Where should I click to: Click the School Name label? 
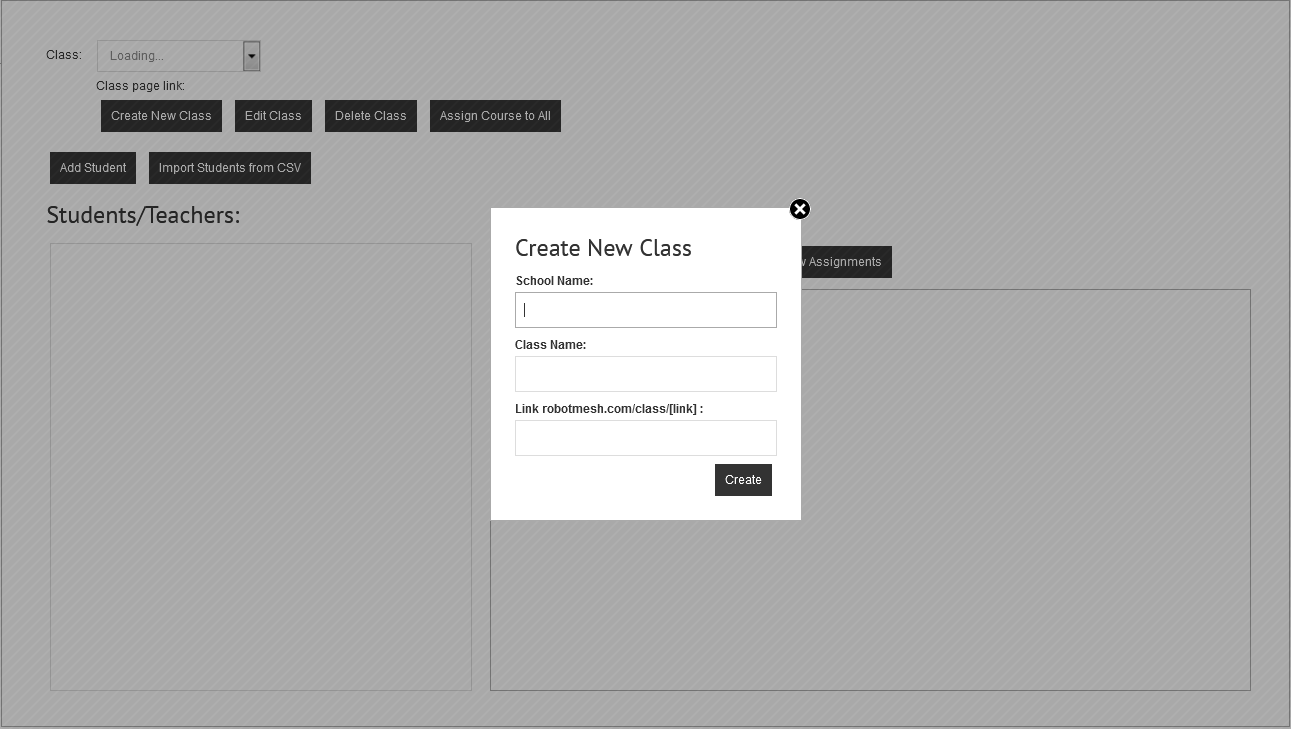click(554, 281)
